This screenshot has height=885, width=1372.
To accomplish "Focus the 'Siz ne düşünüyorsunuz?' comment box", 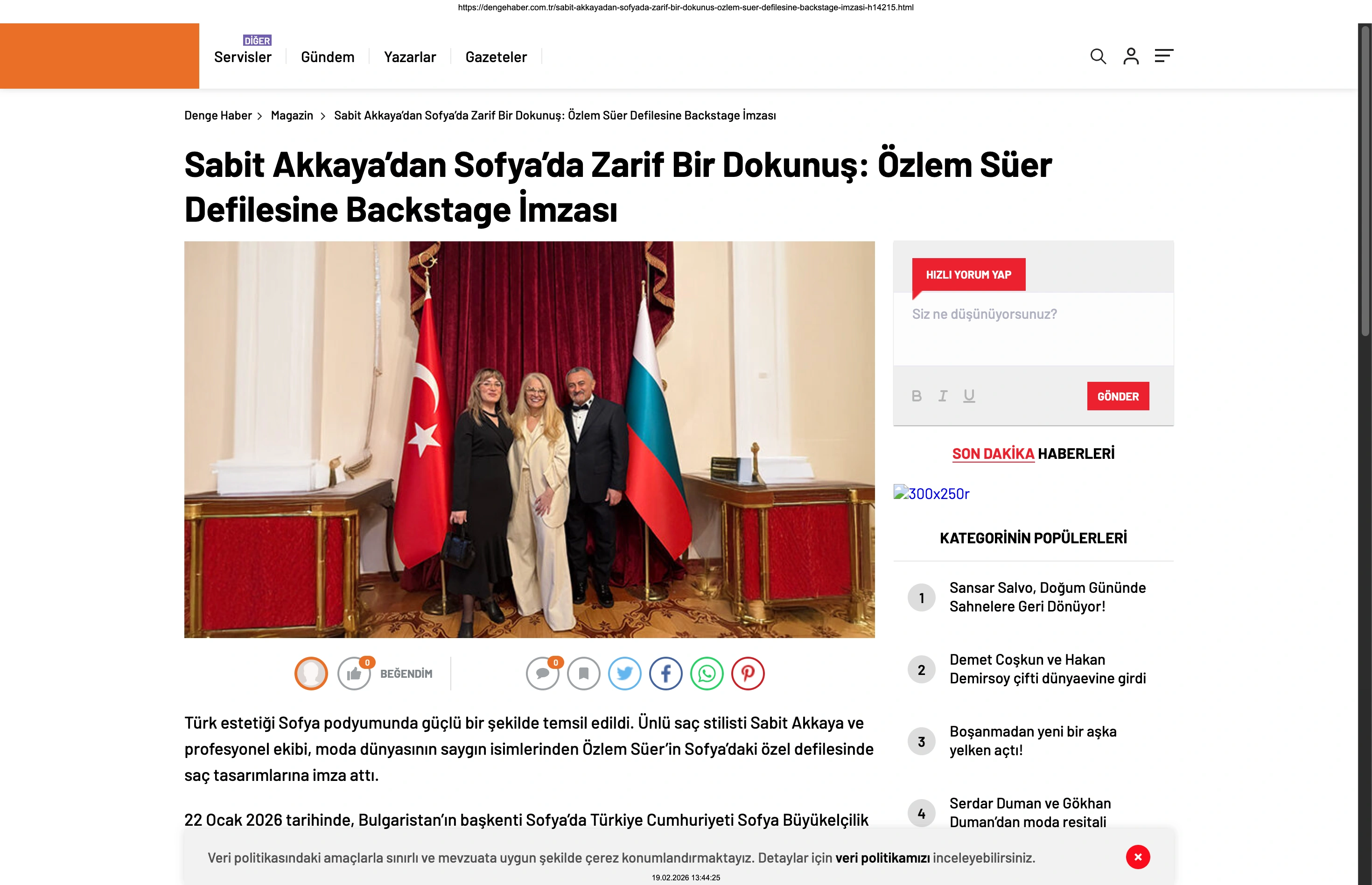I will [1033, 329].
